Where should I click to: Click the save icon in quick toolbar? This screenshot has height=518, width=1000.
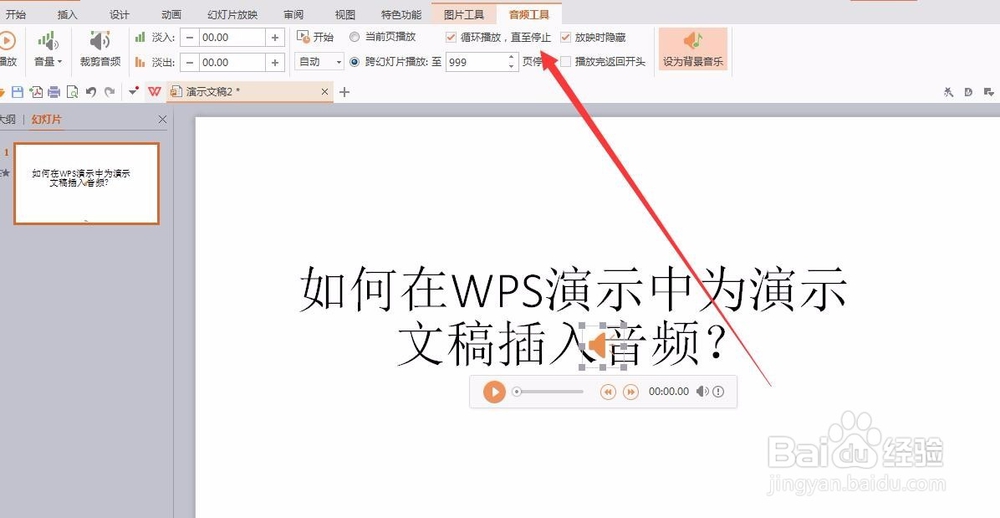(18, 92)
